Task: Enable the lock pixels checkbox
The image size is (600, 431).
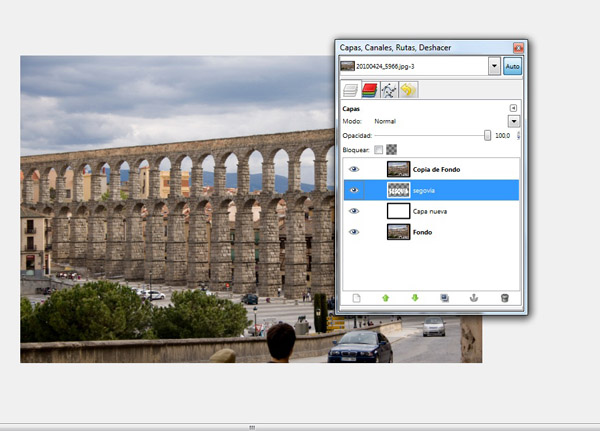Action: pyautogui.click(x=378, y=149)
